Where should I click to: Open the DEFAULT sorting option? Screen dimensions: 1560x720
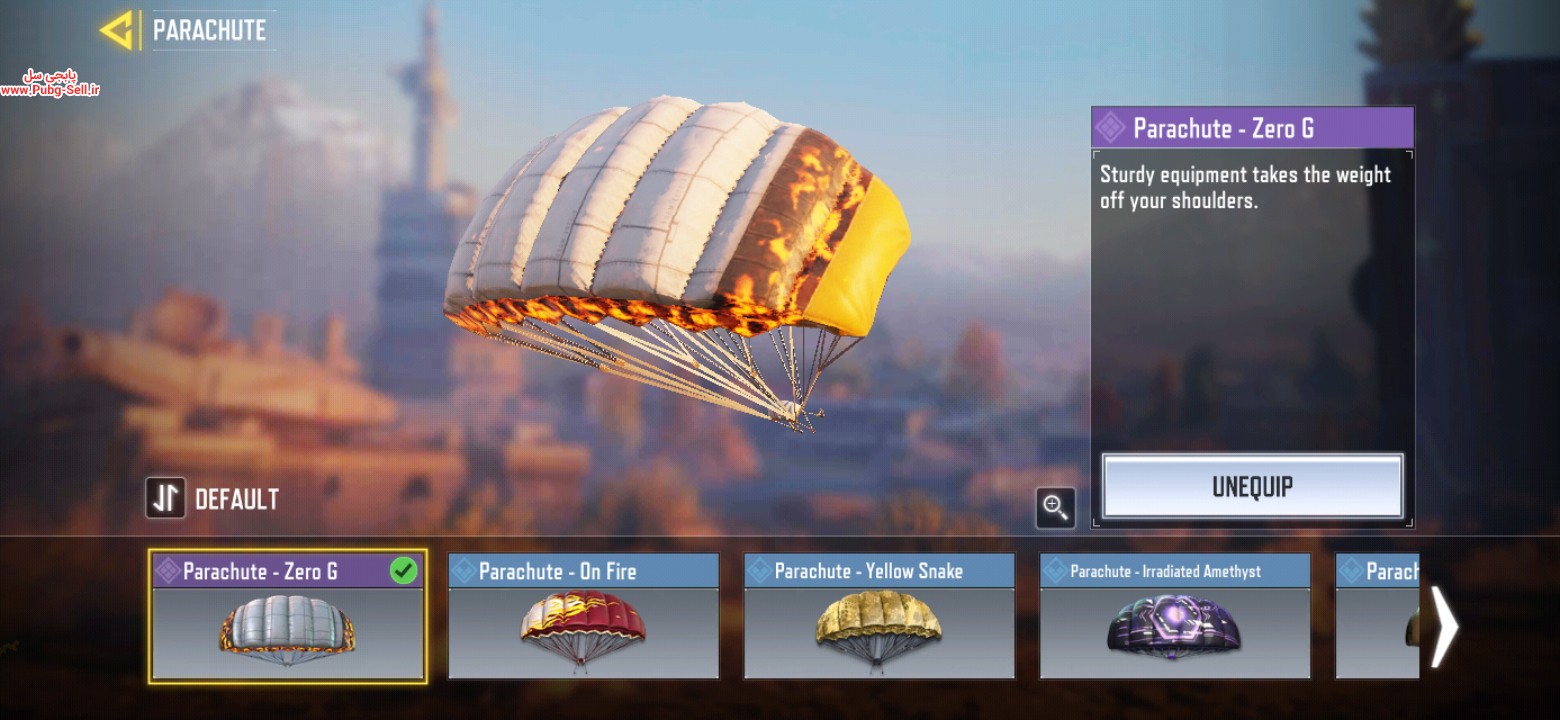coord(237,499)
